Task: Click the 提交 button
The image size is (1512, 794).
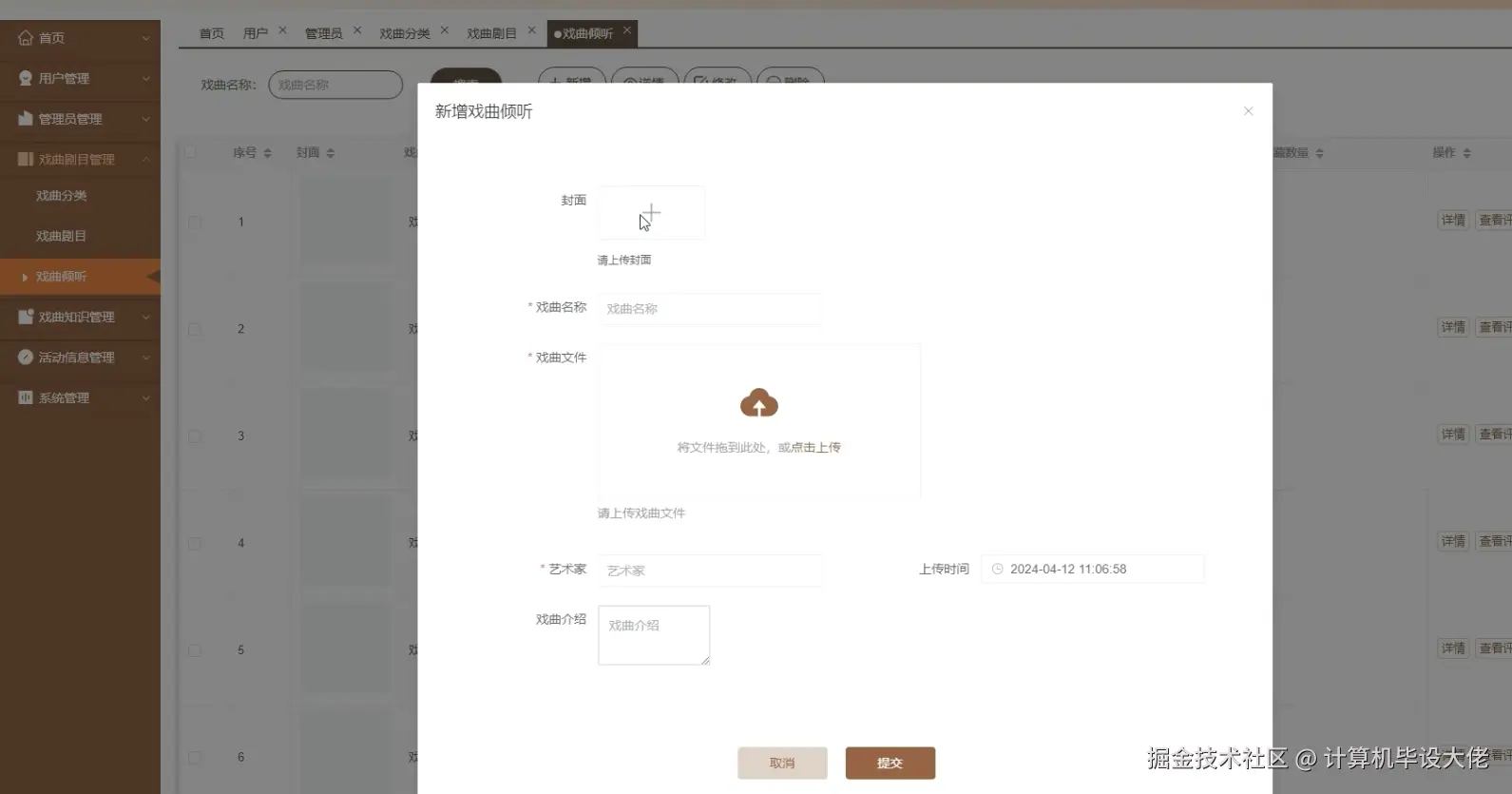Action: coord(890,763)
